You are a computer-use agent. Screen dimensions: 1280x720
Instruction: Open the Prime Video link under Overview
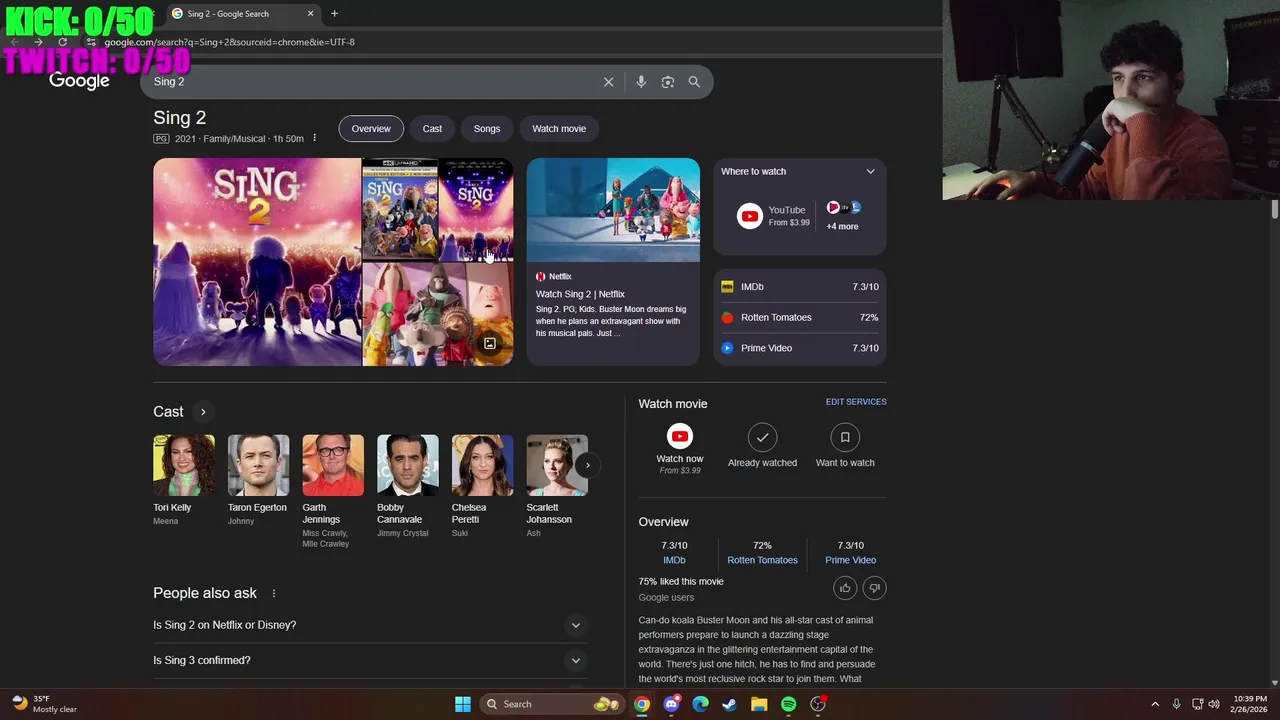click(x=850, y=560)
